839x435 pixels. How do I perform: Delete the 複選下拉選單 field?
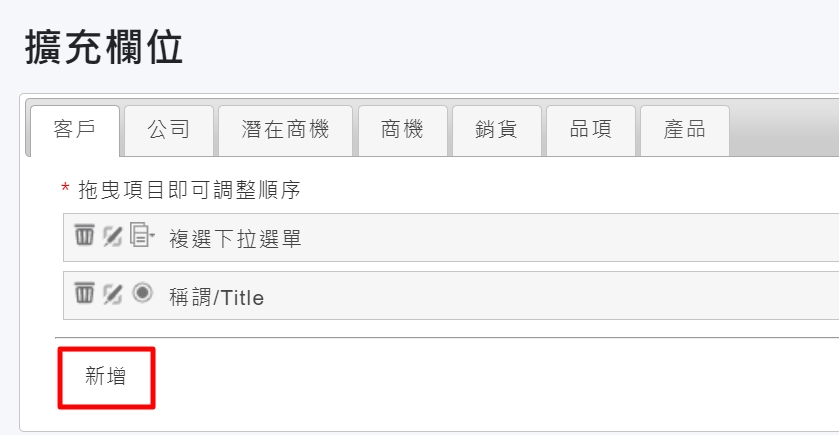[84, 236]
